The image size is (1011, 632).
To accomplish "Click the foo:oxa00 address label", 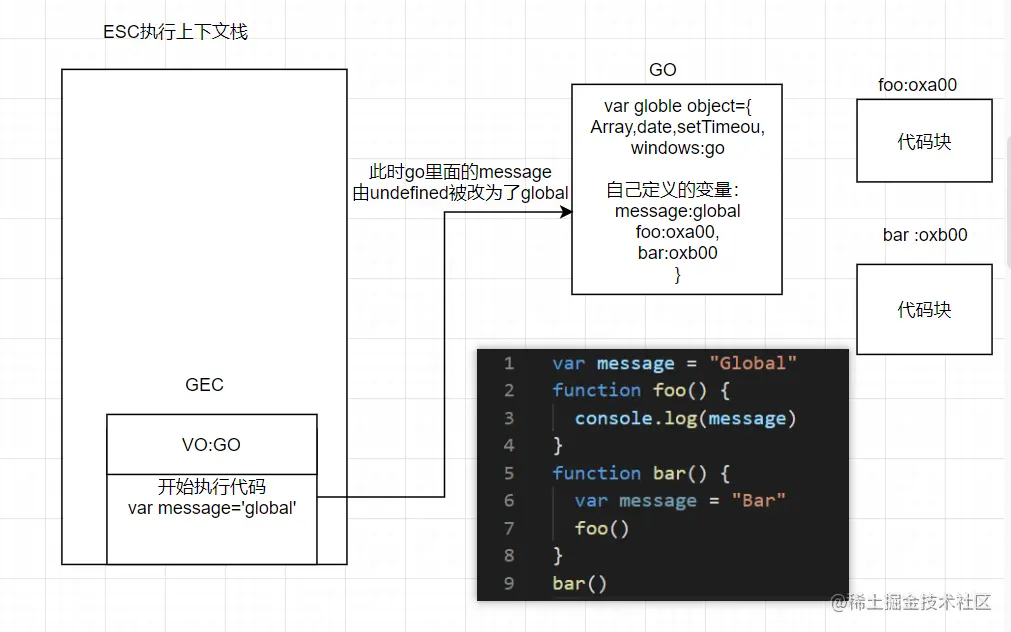I will coord(917,85).
